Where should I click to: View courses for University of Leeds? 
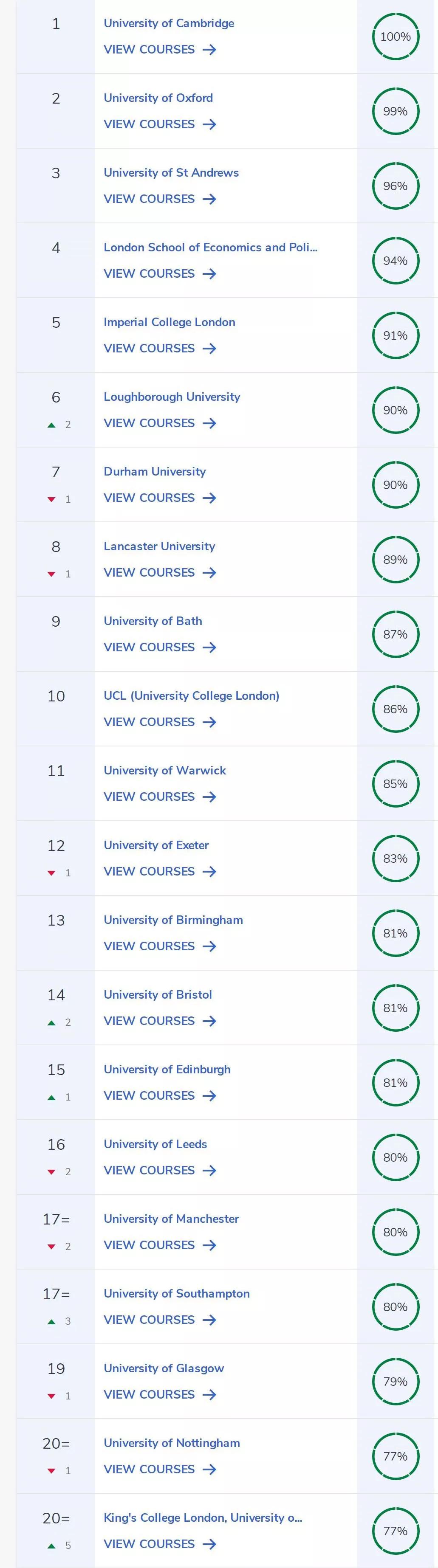pos(149,1170)
